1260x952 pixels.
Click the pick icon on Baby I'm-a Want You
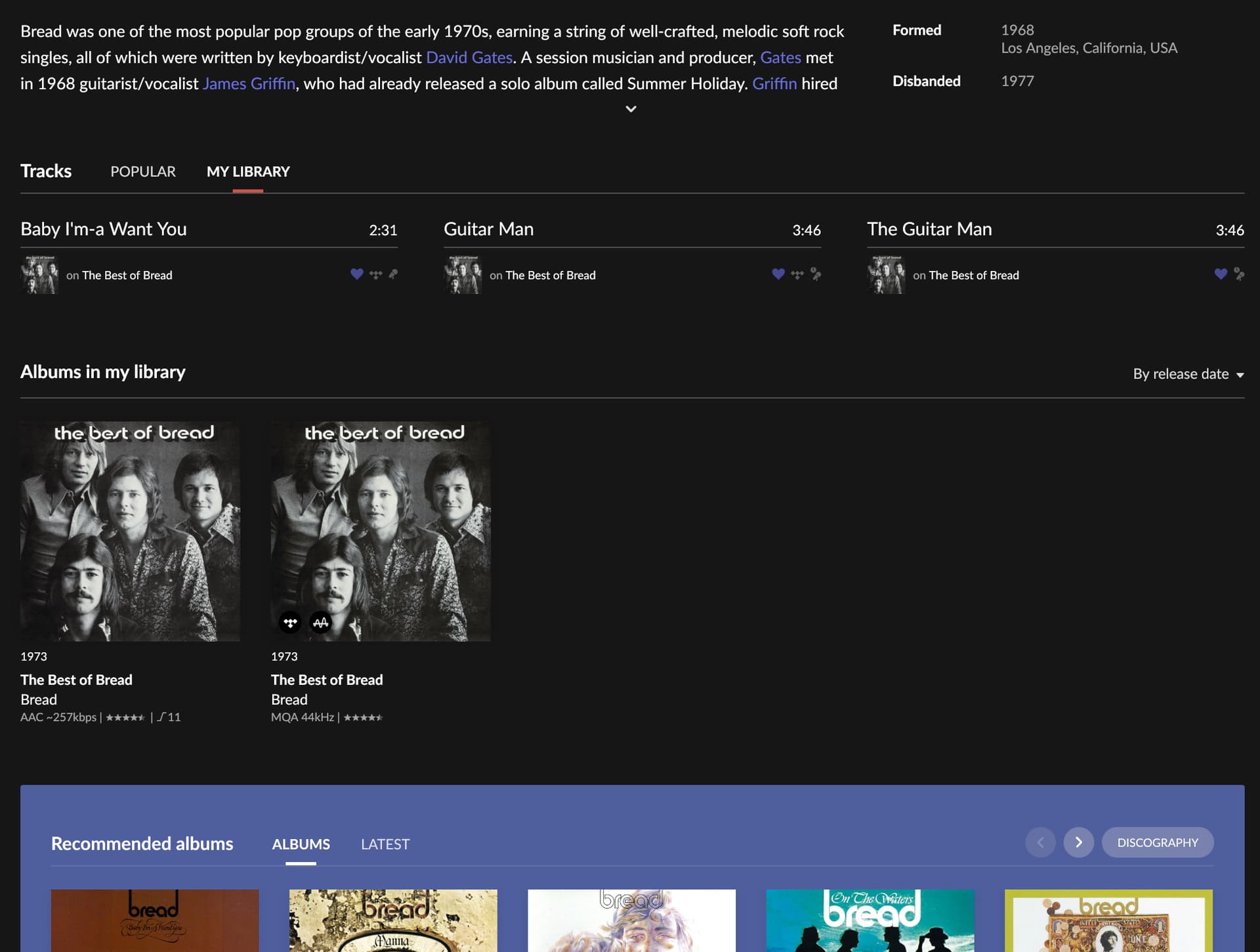click(x=393, y=274)
